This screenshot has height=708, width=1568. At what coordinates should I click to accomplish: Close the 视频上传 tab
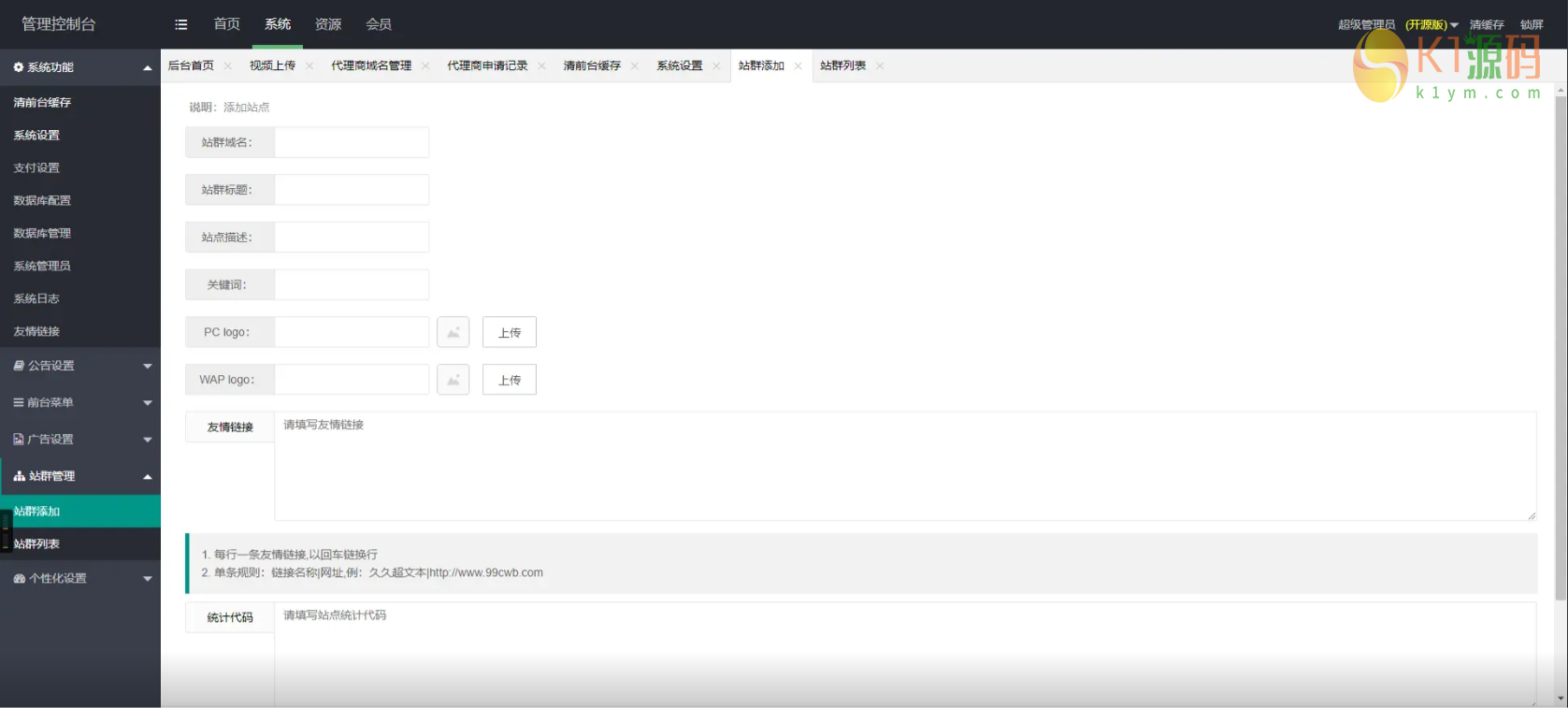(309, 65)
